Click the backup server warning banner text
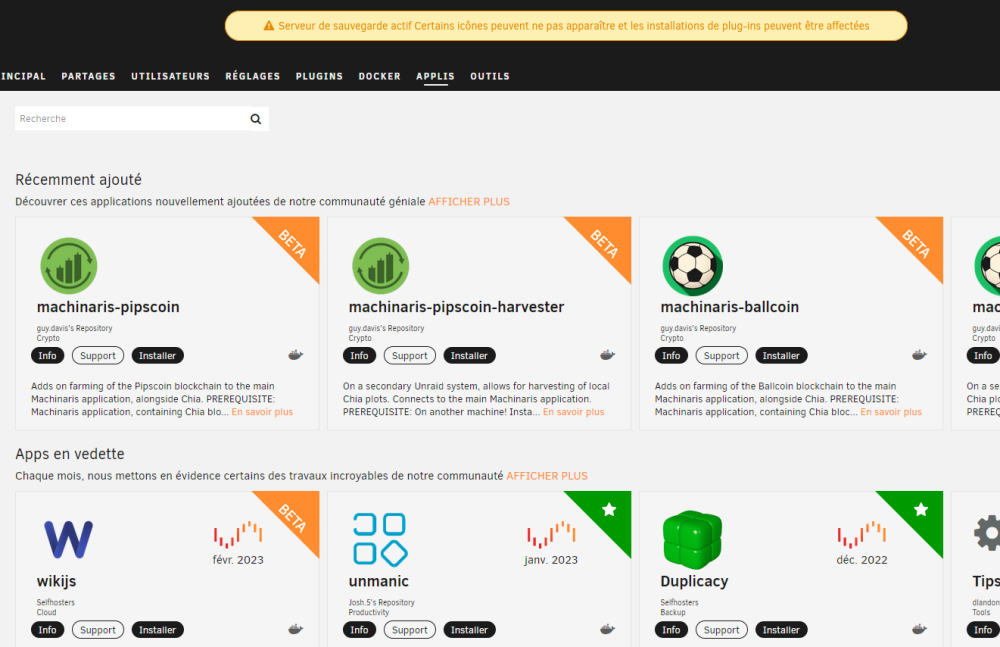 (x=574, y=26)
